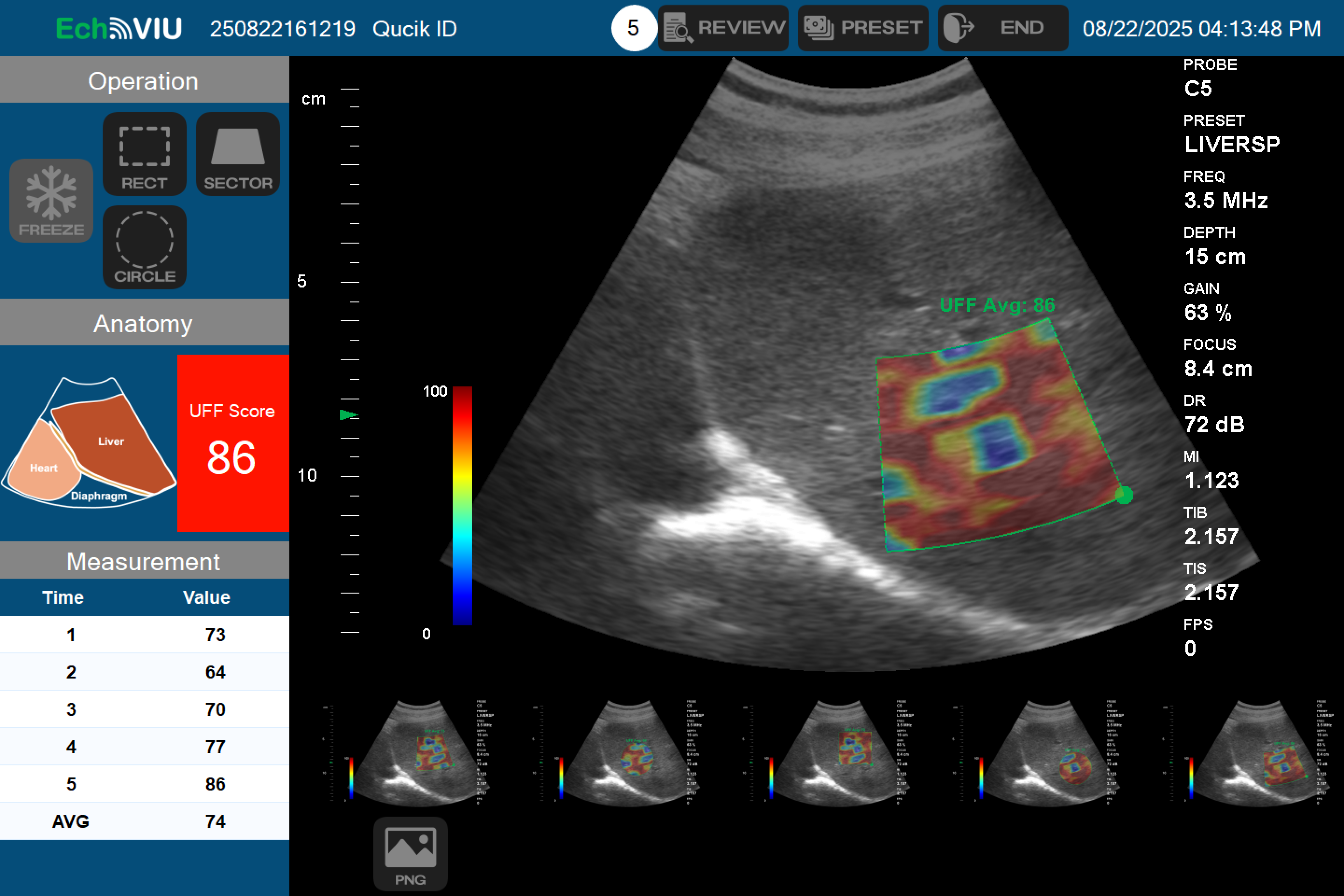Click the EchoVIU logo

119,28
